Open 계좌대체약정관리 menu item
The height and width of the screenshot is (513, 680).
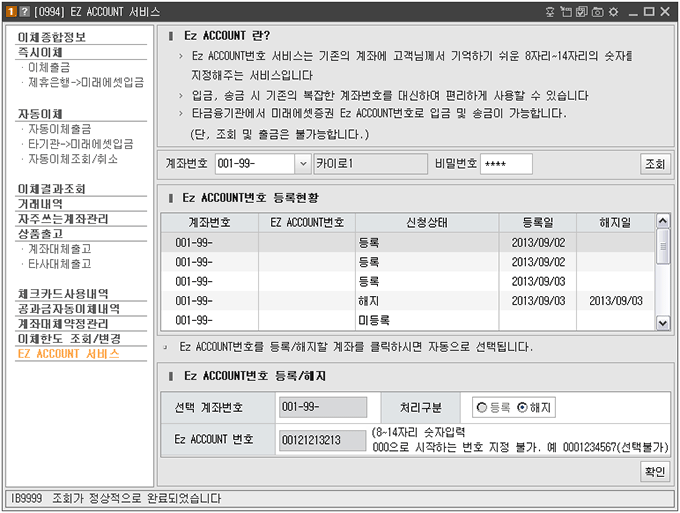pos(63,324)
